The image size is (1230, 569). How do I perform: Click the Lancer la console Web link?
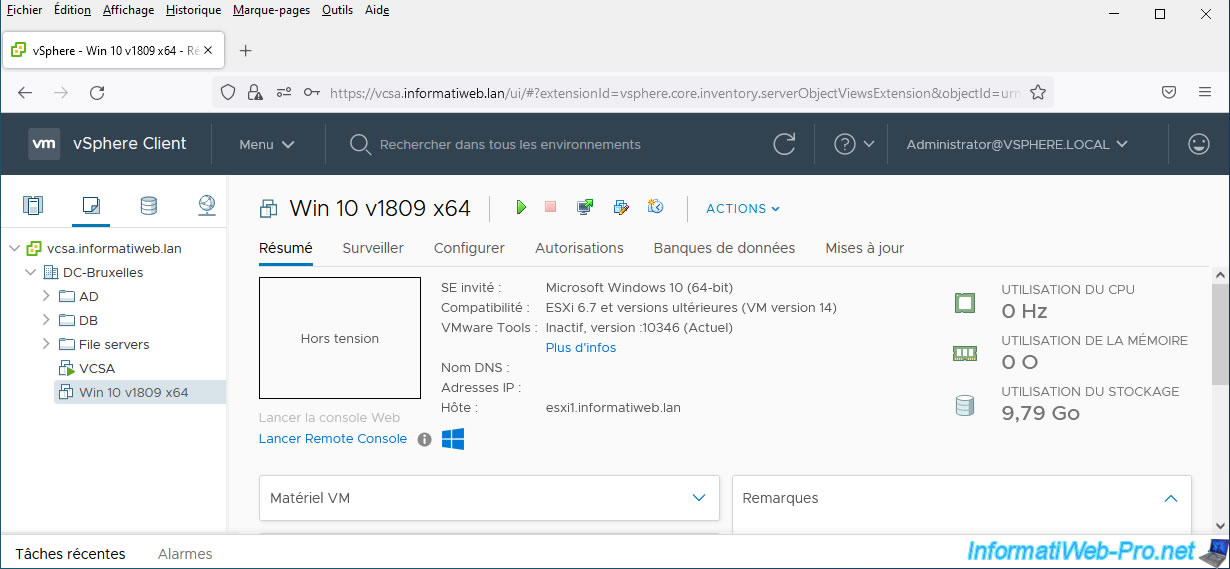pos(329,418)
